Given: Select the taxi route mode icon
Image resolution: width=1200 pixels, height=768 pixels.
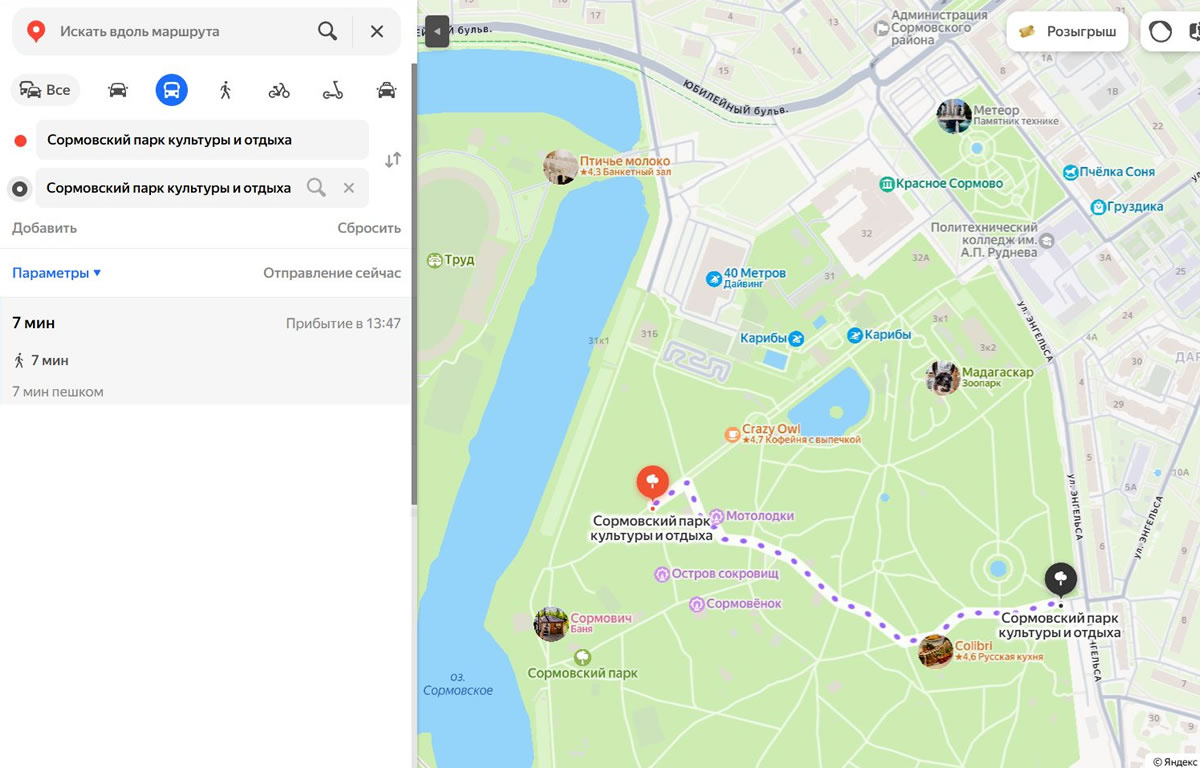Looking at the screenshot, I should pos(386,90).
